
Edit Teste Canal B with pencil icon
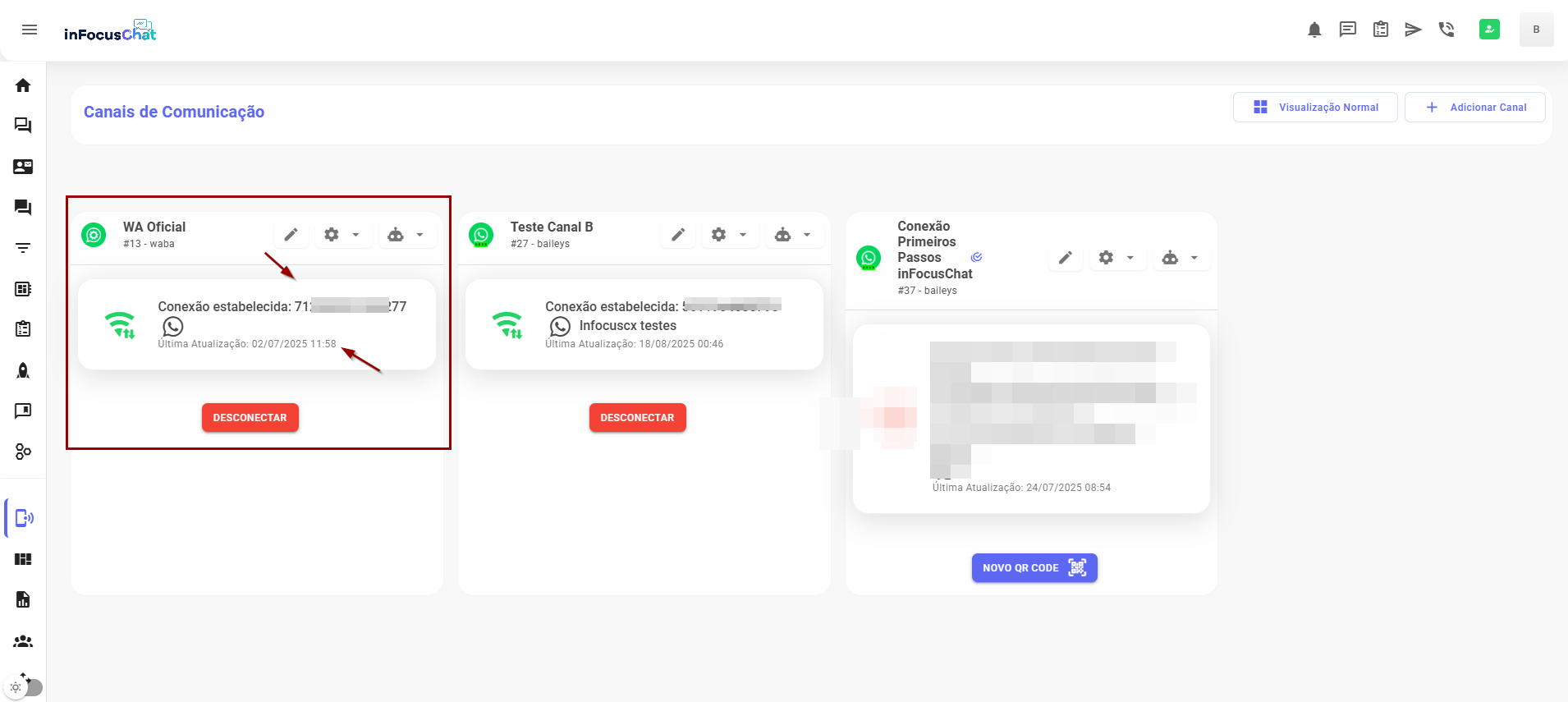pyautogui.click(x=678, y=236)
